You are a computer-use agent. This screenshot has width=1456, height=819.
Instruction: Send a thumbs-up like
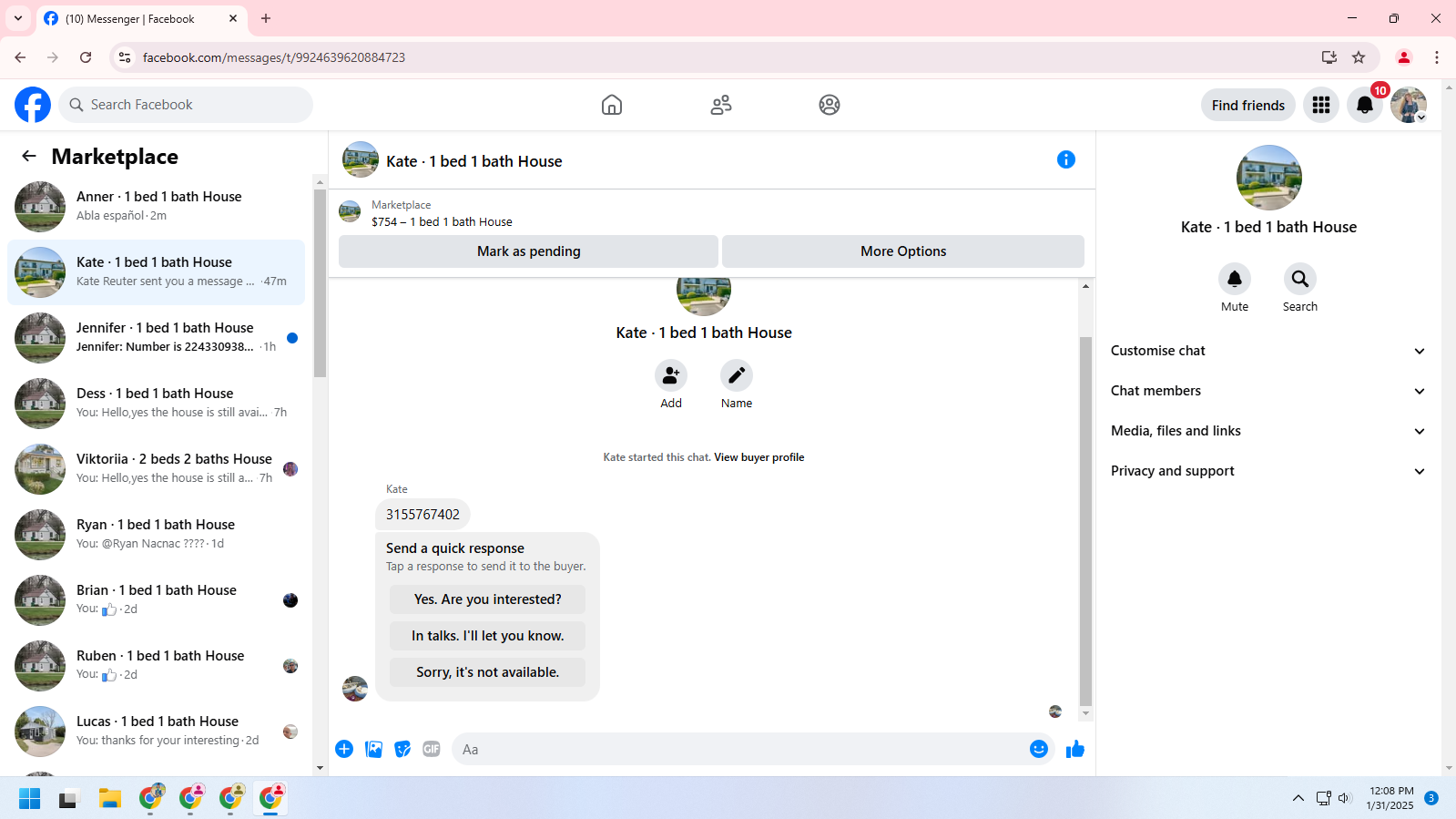tap(1075, 749)
